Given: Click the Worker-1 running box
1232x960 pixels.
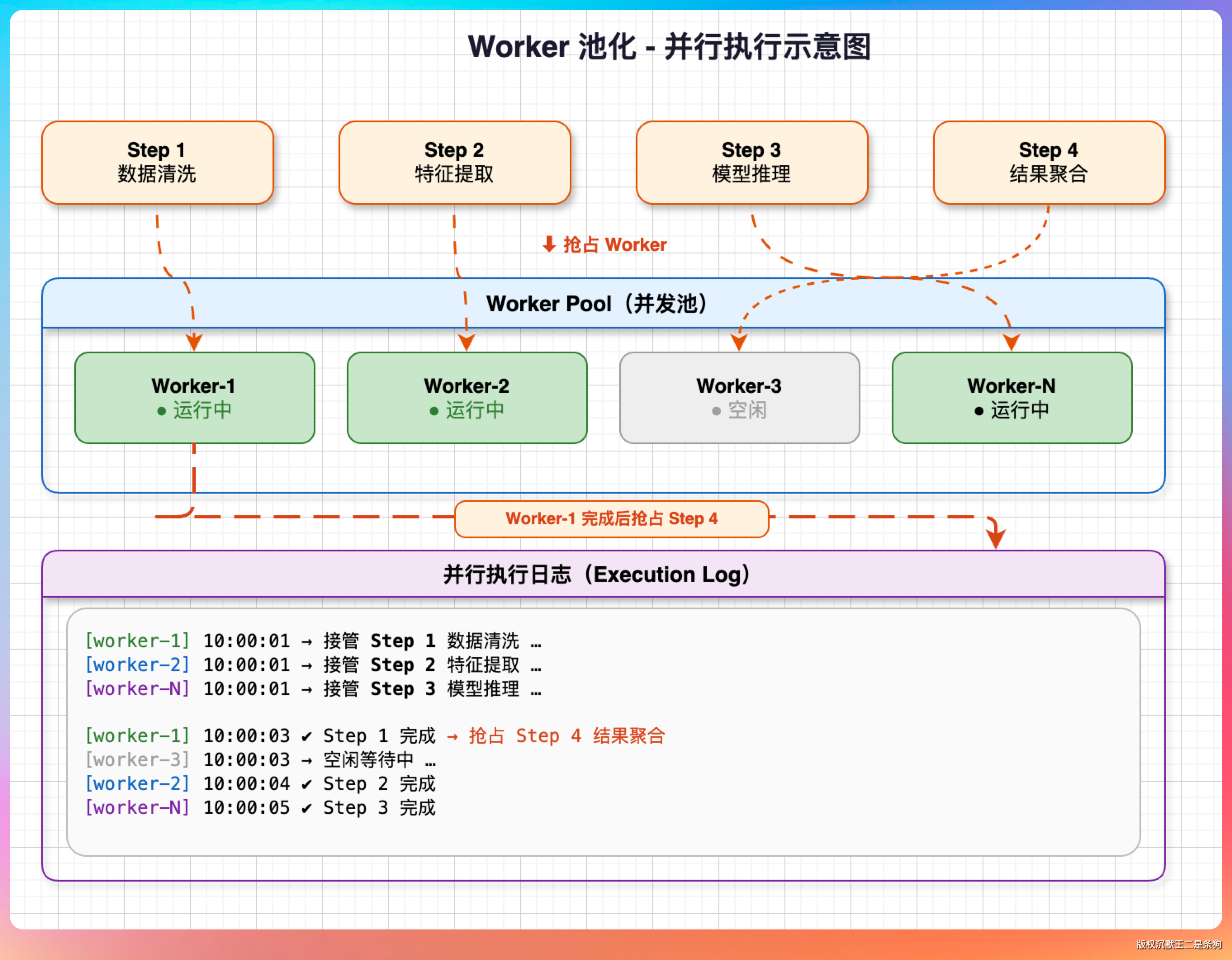Looking at the screenshot, I should (194, 397).
